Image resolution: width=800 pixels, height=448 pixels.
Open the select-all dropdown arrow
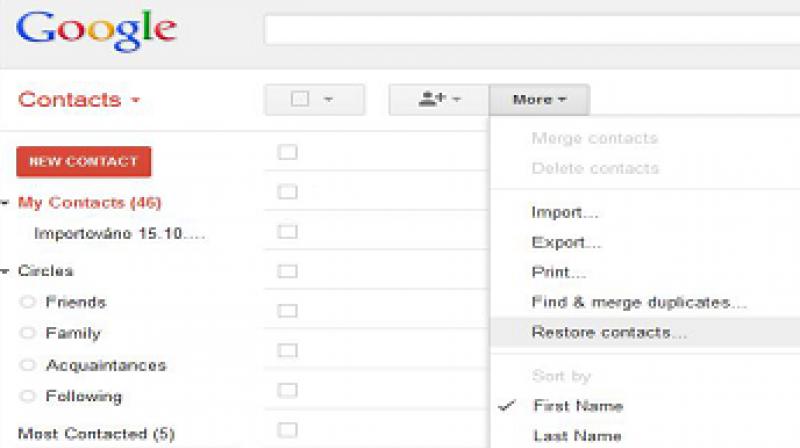pos(329,99)
